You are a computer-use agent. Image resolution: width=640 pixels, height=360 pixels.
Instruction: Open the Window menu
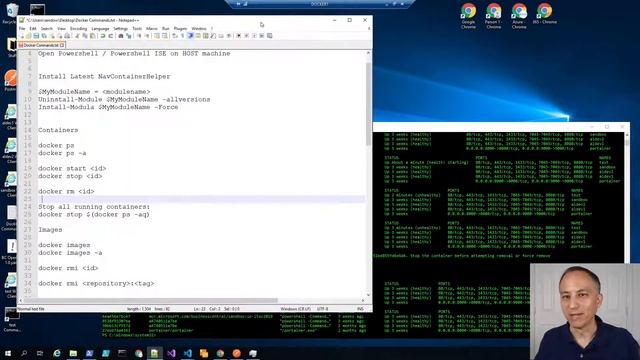pos(199,29)
